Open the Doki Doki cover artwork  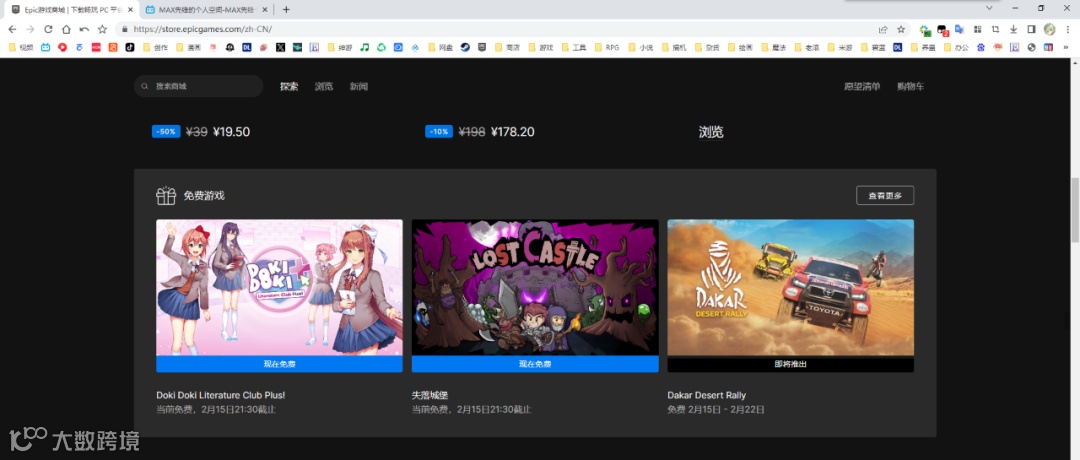[x=279, y=288]
